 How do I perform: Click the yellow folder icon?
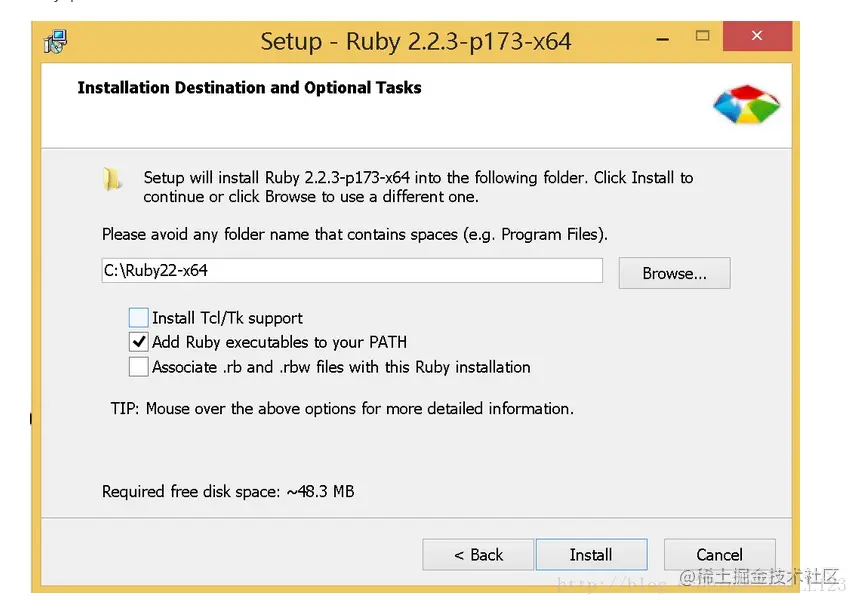(x=112, y=180)
